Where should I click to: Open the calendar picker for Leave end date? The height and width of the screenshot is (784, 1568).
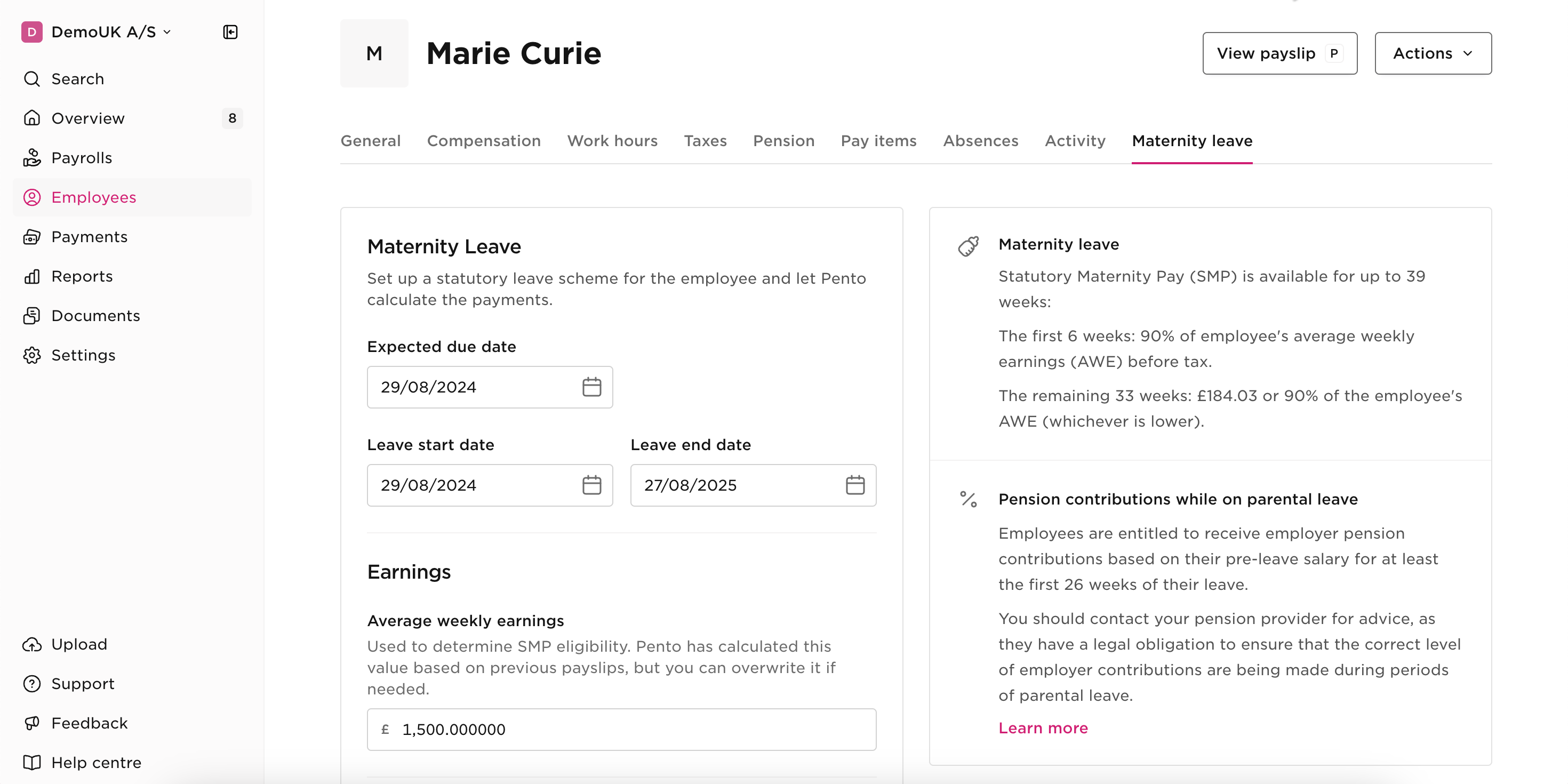pyautogui.click(x=855, y=484)
